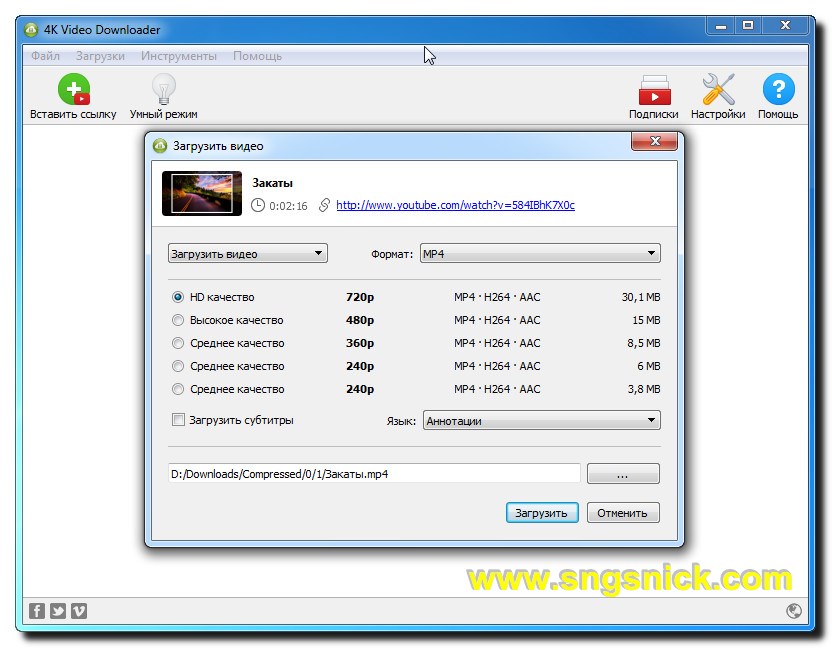This screenshot has width=832, height=648.
Task: Click the 4K Video Downloader title bar icon
Action: [31, 30]
